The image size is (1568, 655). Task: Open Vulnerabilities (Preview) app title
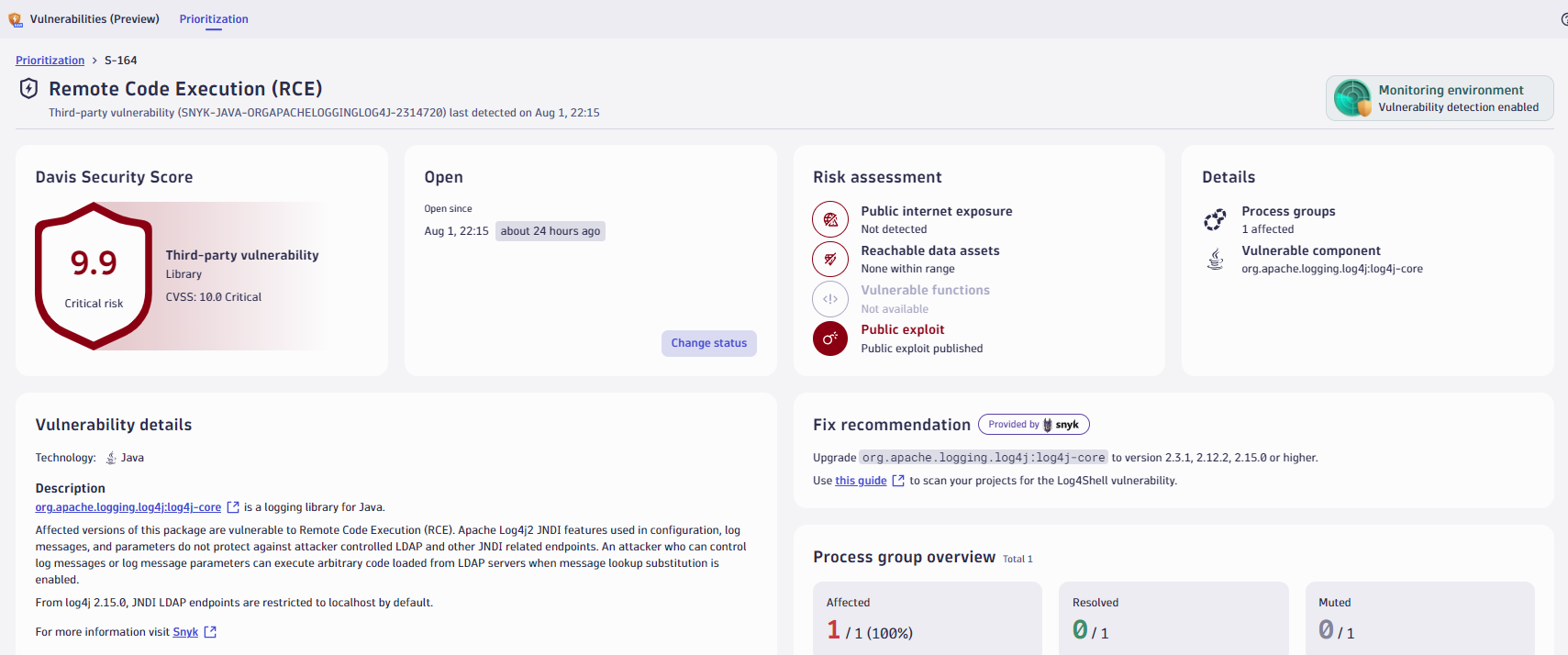tap(95, 19)
